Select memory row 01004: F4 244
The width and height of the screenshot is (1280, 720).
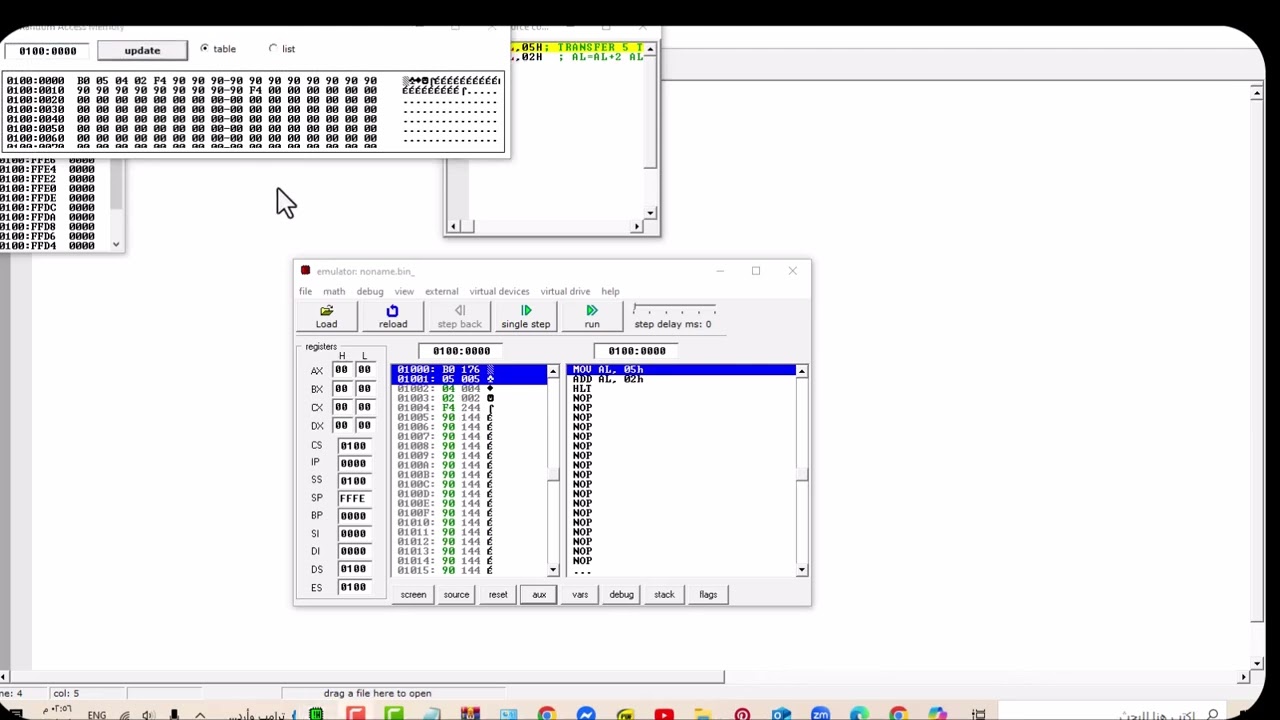tap(469, 408)
